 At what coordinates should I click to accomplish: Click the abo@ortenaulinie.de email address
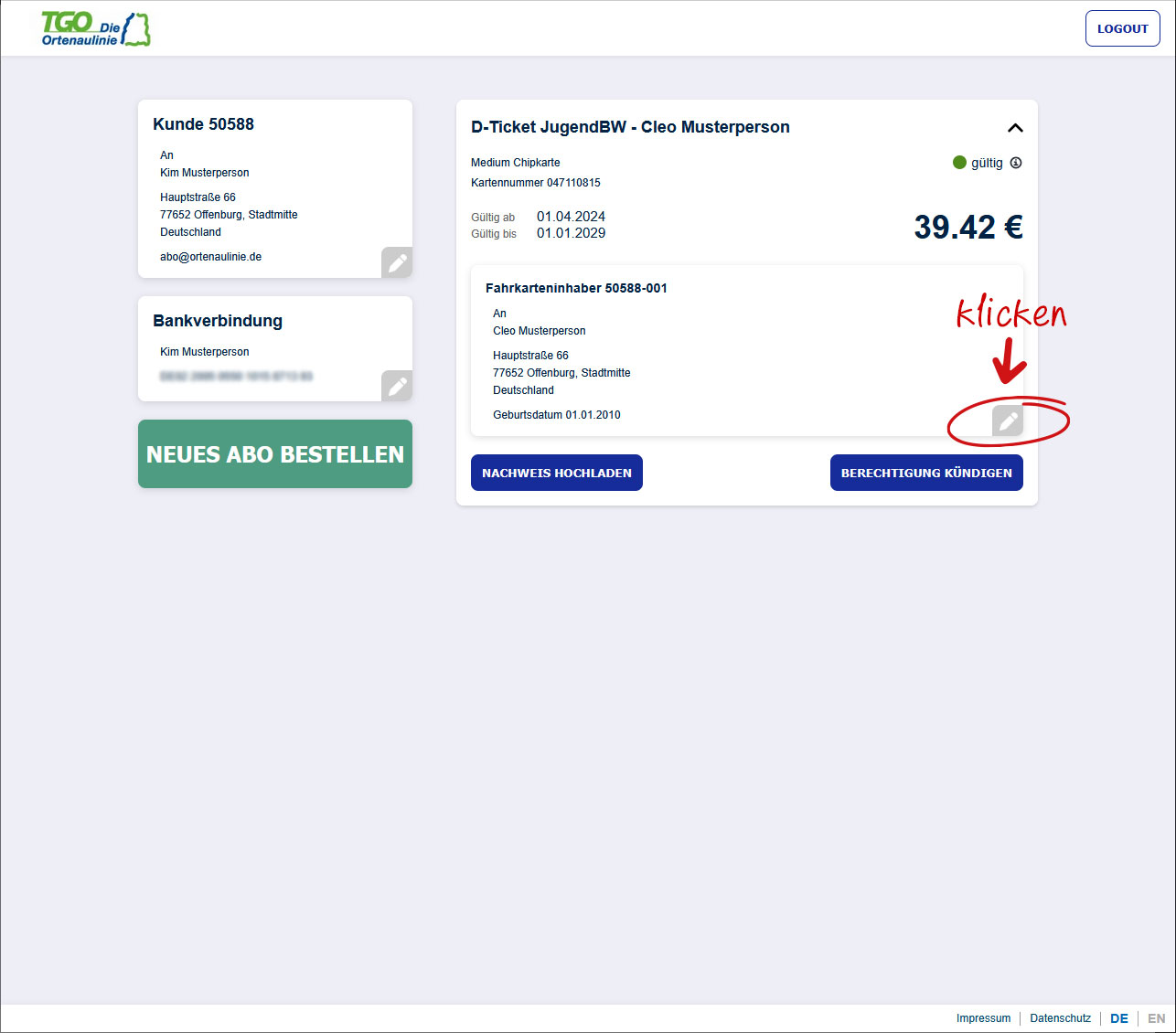[210, 257]
